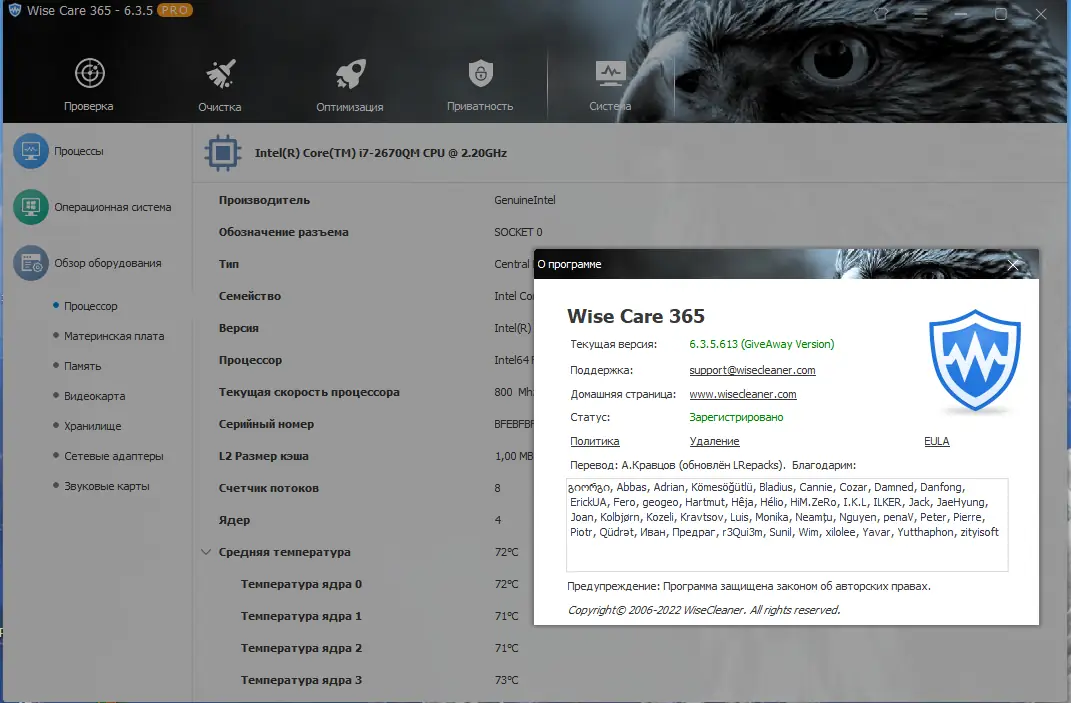Open the Система monitor section
This screenshot has height=703, width=1071.
coord(610,84)
